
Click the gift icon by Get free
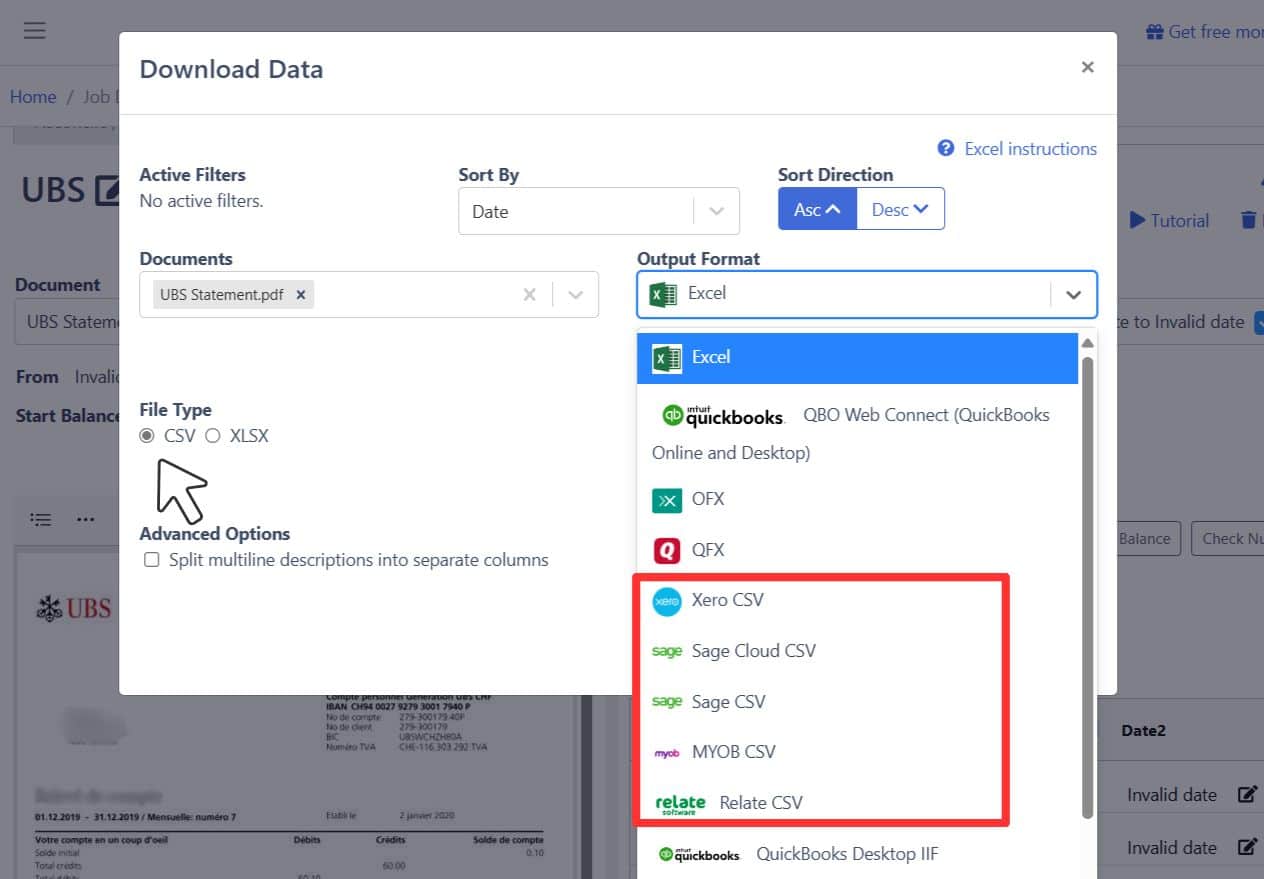(x=1155, y=32)
